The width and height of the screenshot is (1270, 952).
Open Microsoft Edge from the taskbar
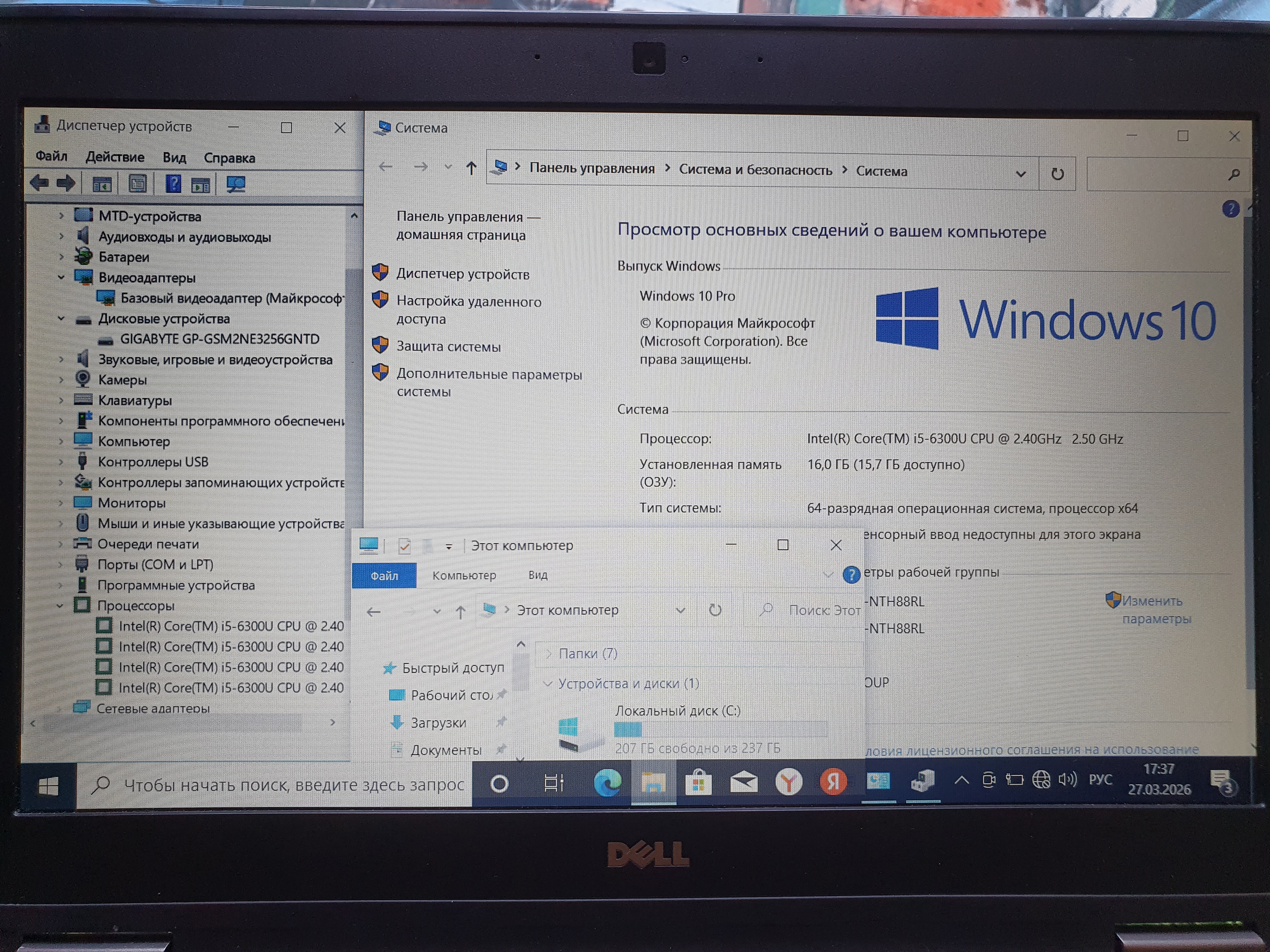click(x=607, y=783)
